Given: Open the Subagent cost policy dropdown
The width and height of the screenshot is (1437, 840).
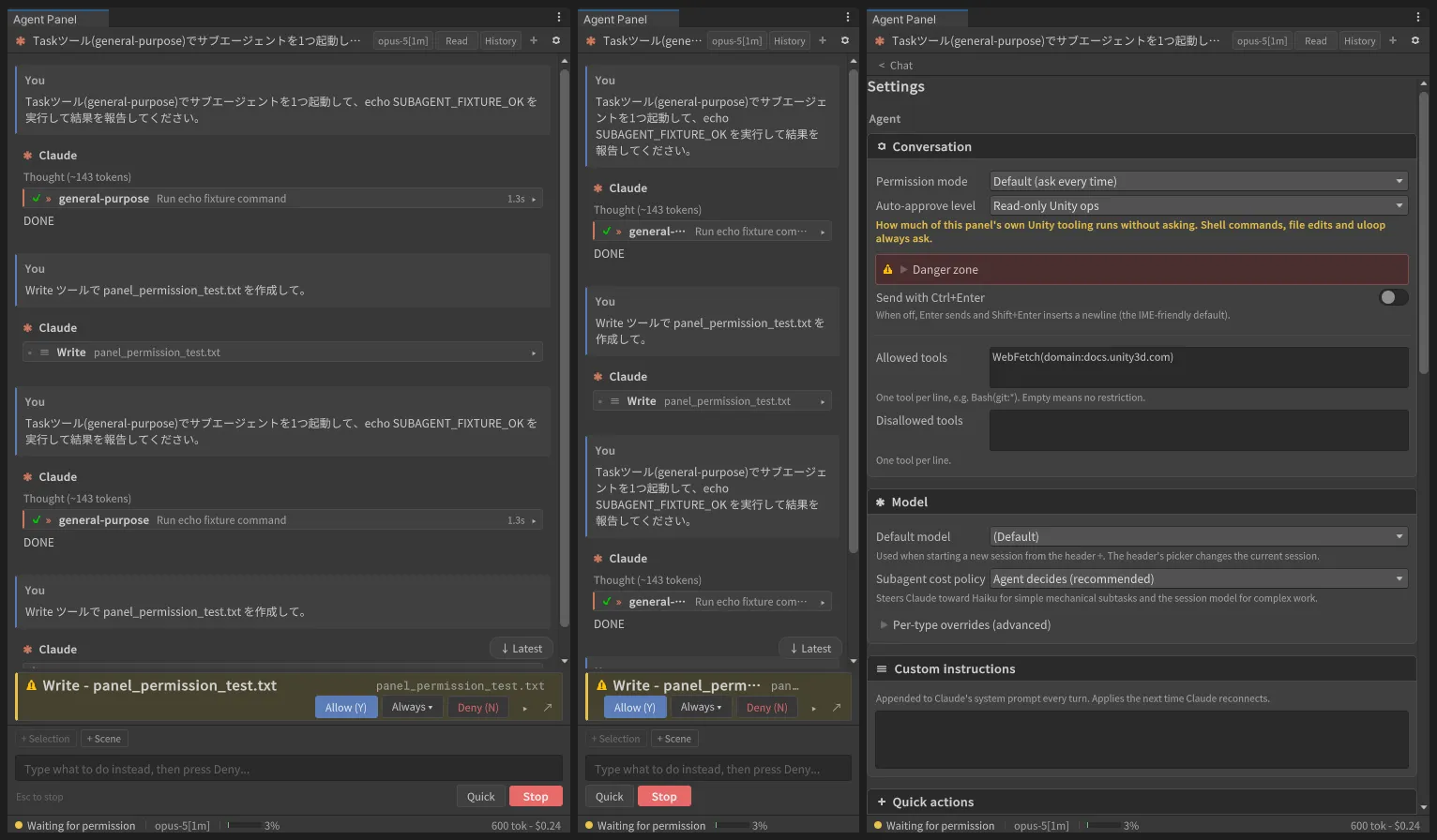Looking at the screenshot, I should (1200, 578).
